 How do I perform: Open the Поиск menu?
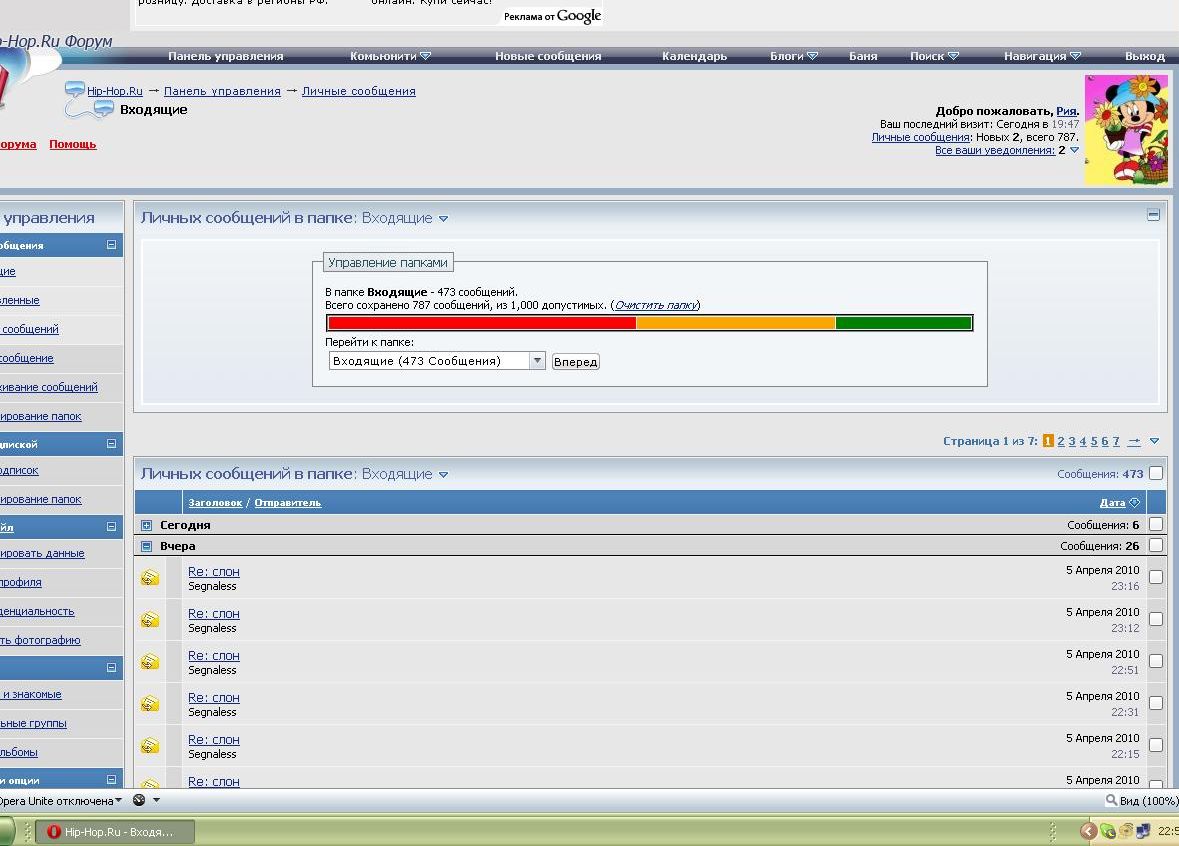click(x=934, y=56)
